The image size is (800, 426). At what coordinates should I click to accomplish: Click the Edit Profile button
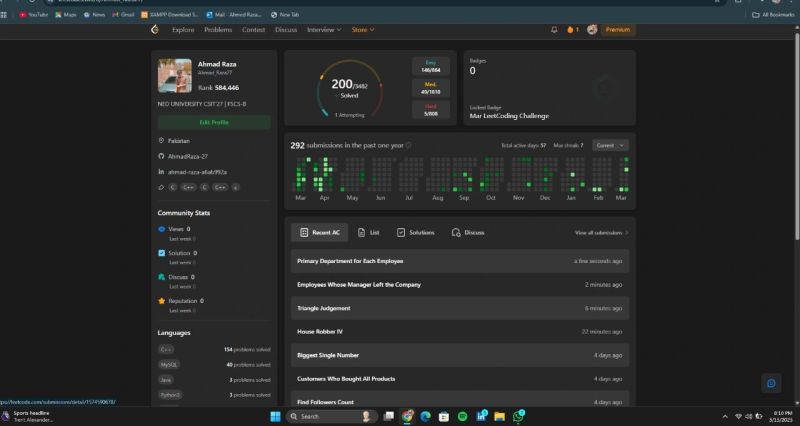[213, 122]
